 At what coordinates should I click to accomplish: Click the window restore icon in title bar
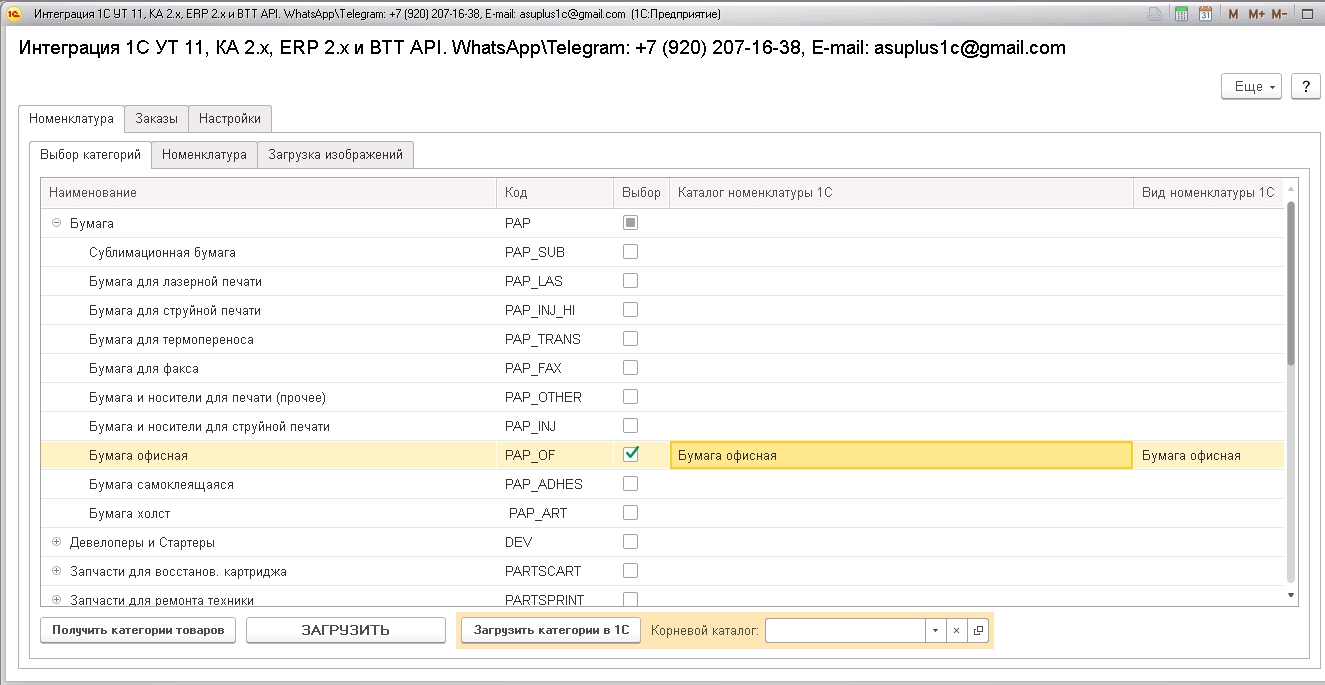(x=1307, y=14)
